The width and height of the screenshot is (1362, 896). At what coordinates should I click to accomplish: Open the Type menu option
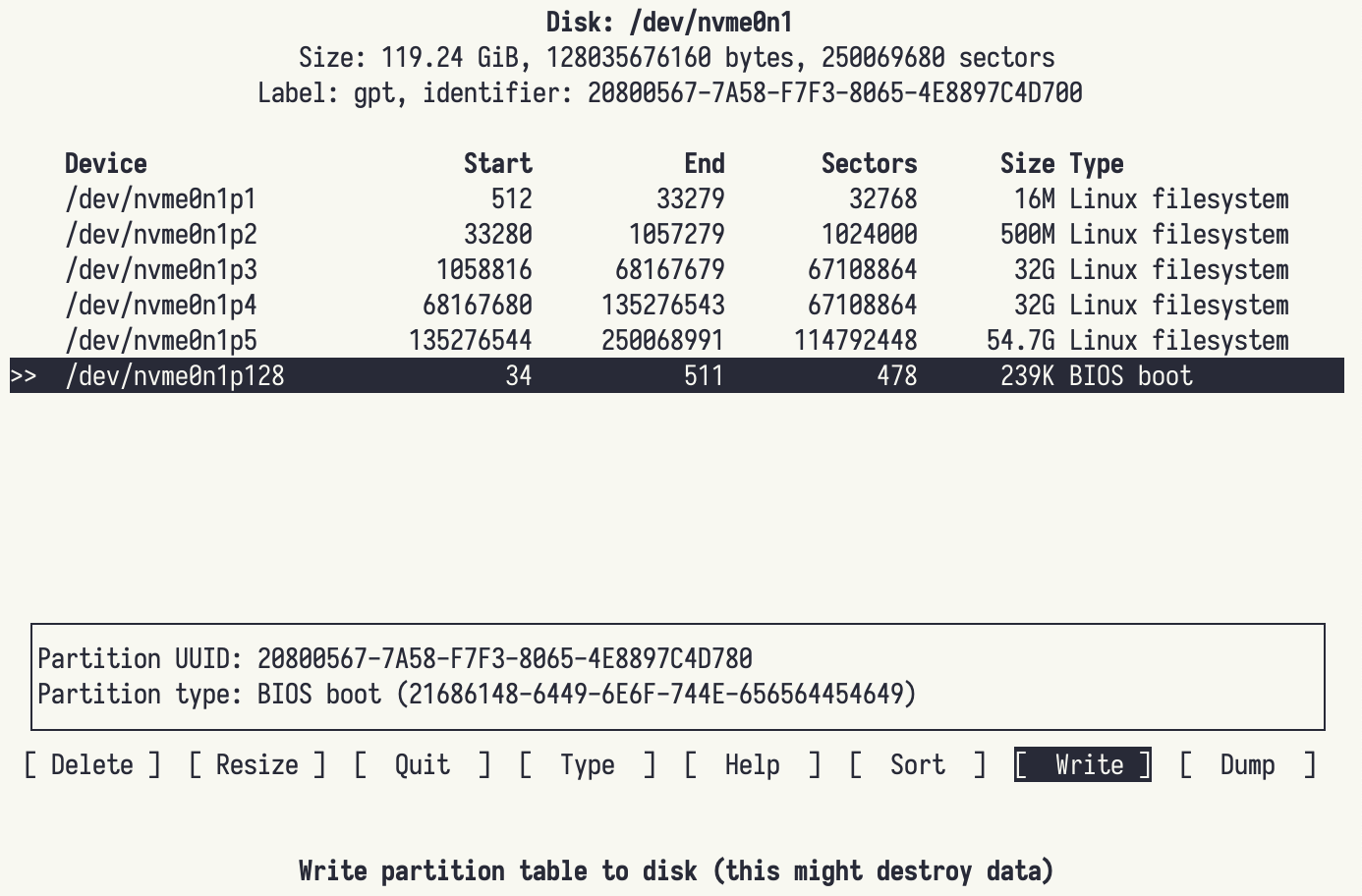click(587, 764)
